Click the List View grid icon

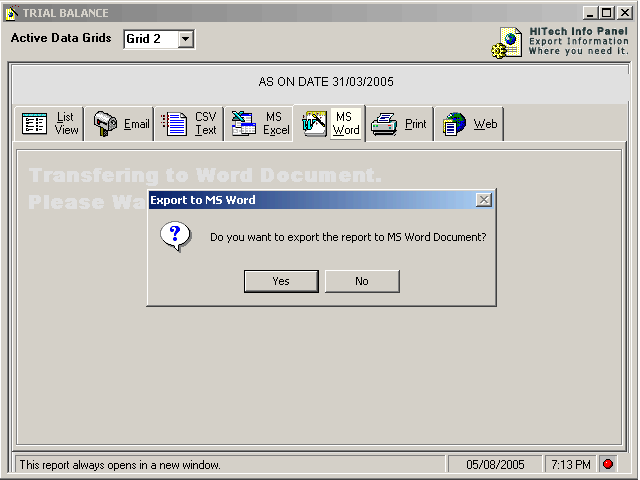tap(35, 124)
